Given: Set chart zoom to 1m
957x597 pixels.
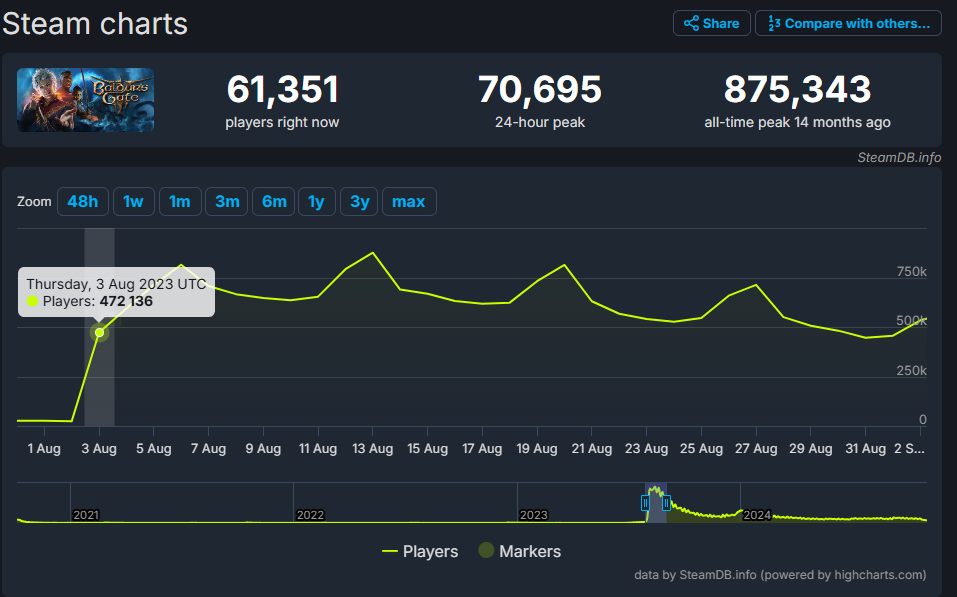Looking at the screenshot, I should click(180, 201).
